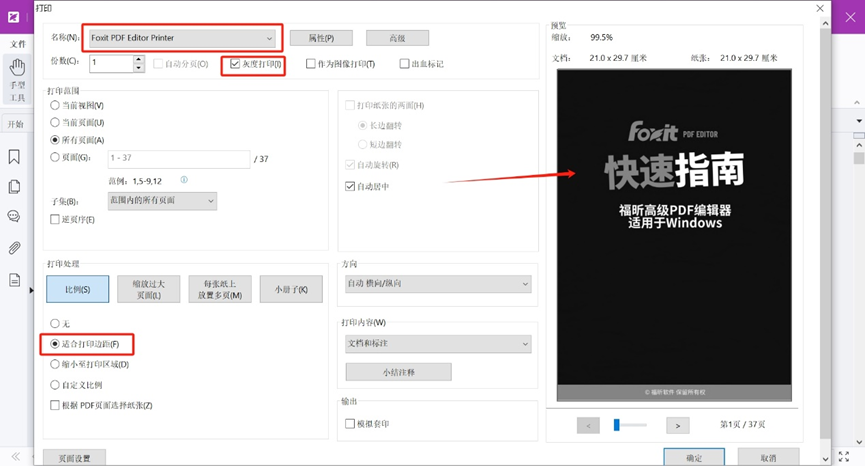Enable 作为图像打印 checkbox
Screen dimensions: 865x466
[311, 64]
